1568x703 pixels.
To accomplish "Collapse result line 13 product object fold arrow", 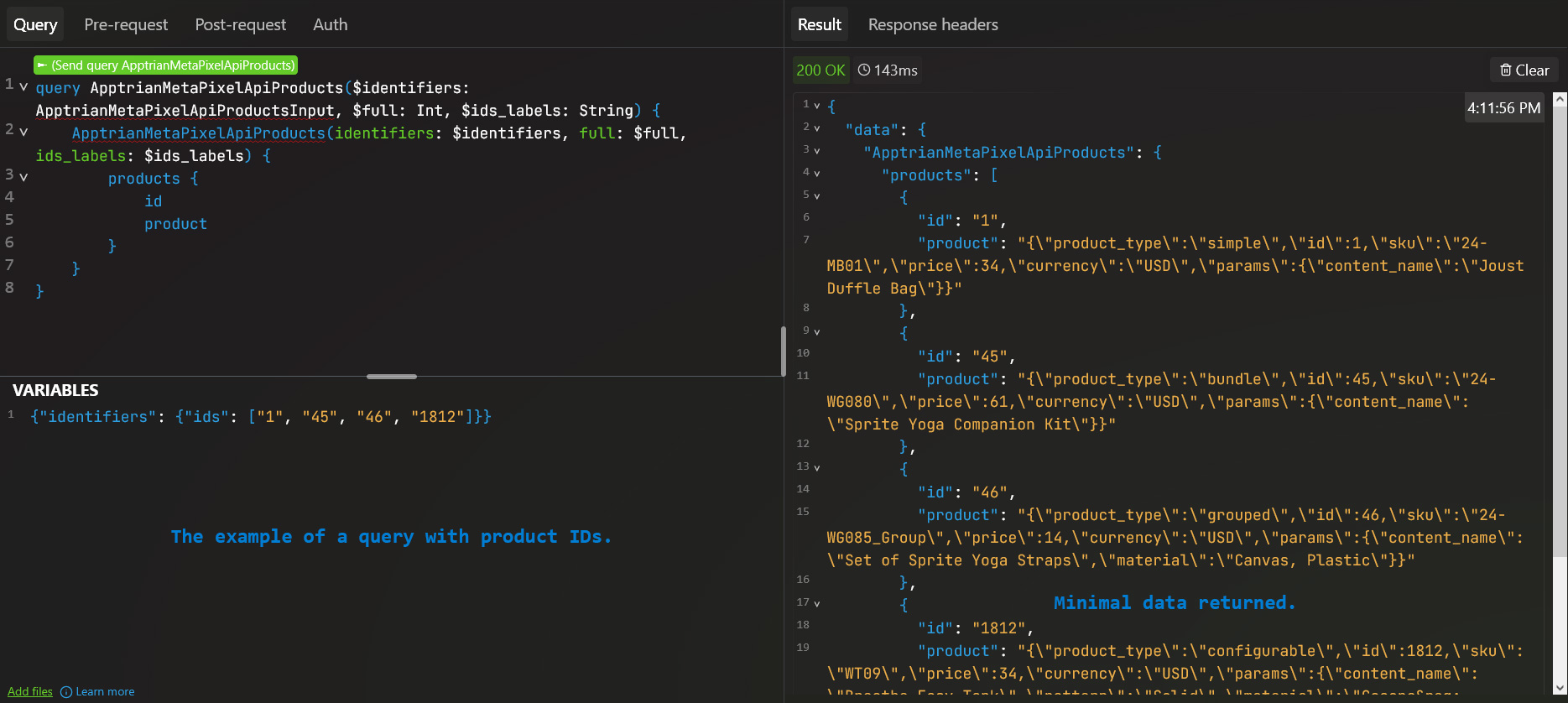I will (817, 468).
